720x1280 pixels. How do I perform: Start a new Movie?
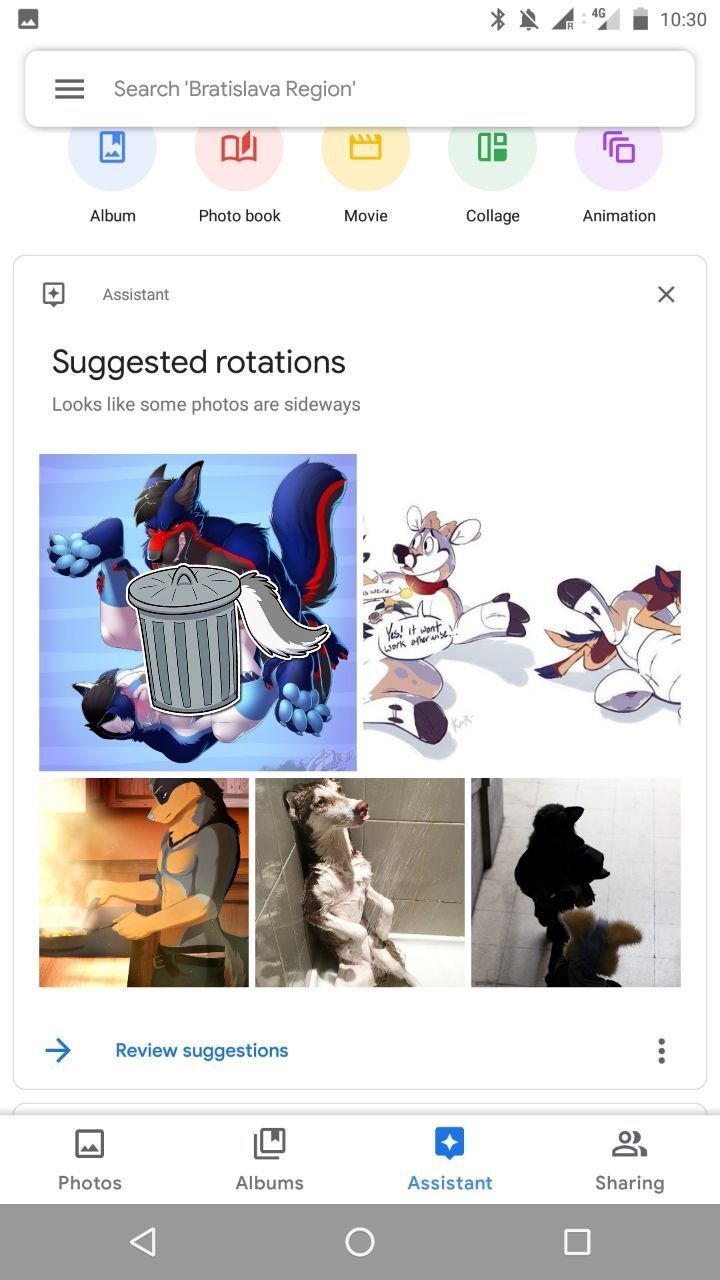[365, 150]
